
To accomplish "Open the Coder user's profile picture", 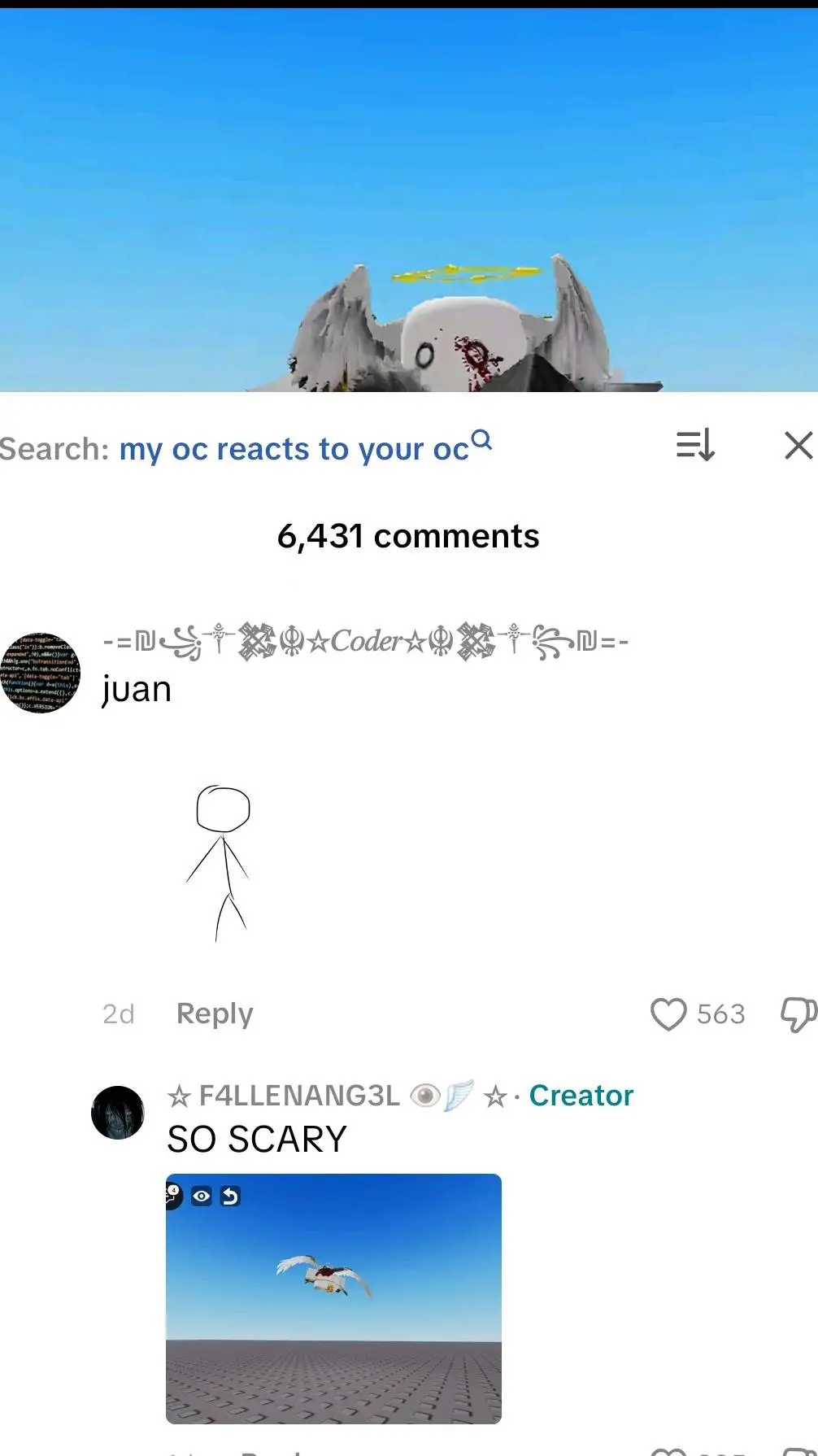I will pos(40,673).
